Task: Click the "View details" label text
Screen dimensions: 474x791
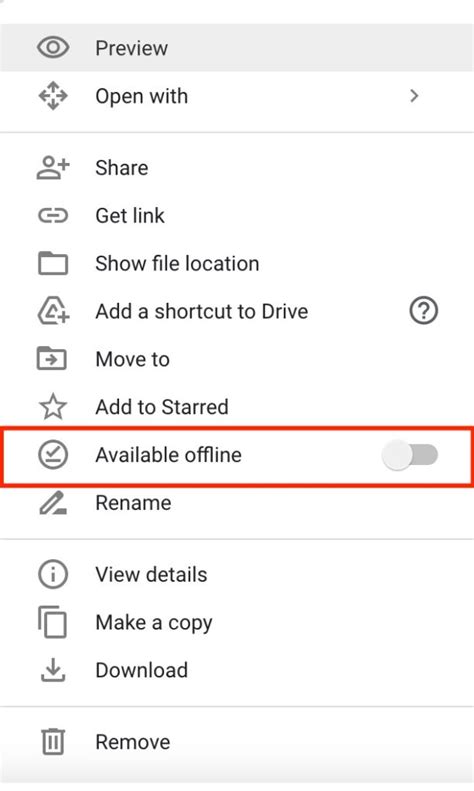Action: pyautogui.click(x=151, y=575)
